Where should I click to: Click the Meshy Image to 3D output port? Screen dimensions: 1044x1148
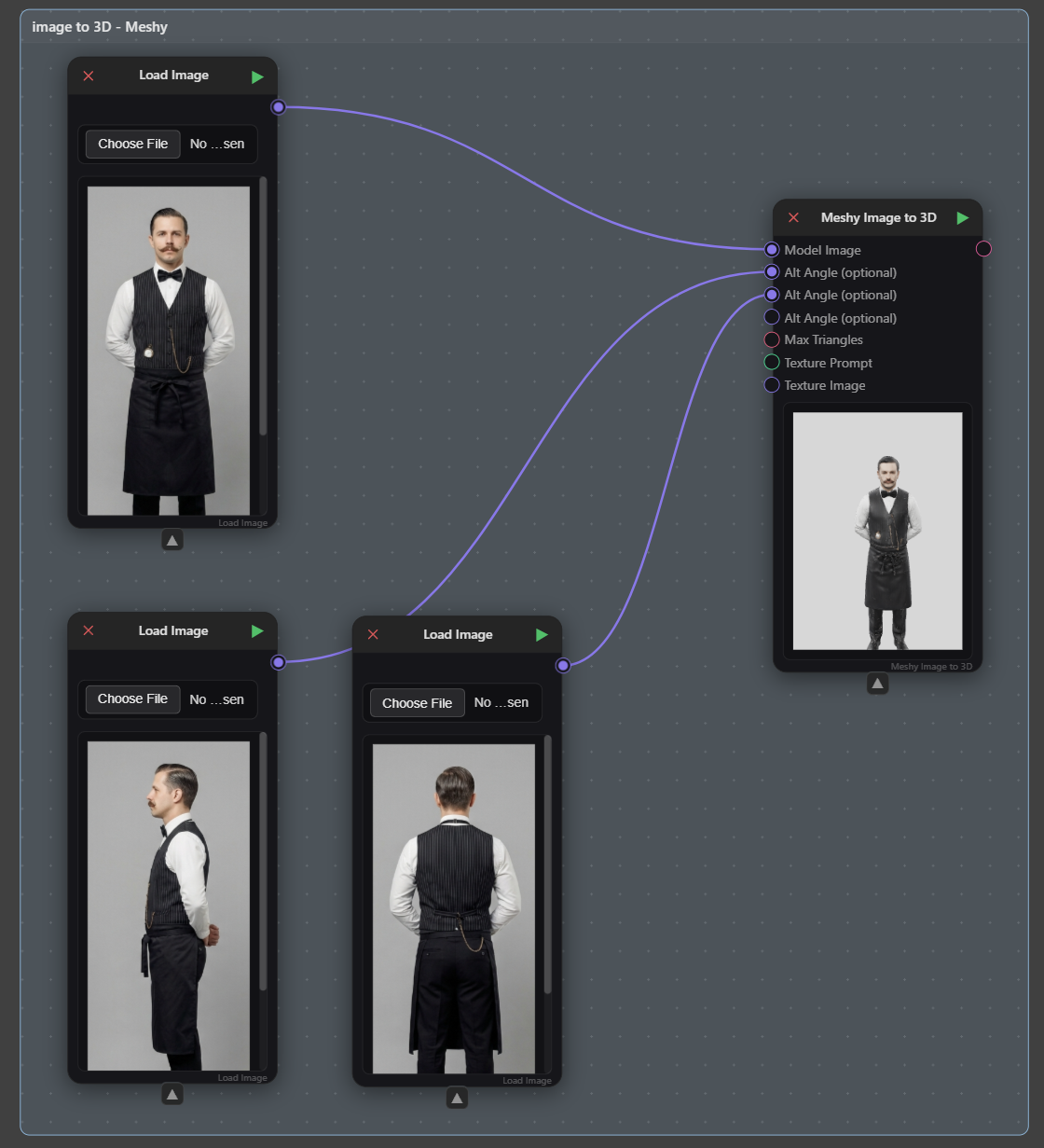click(x=983, y=249)
